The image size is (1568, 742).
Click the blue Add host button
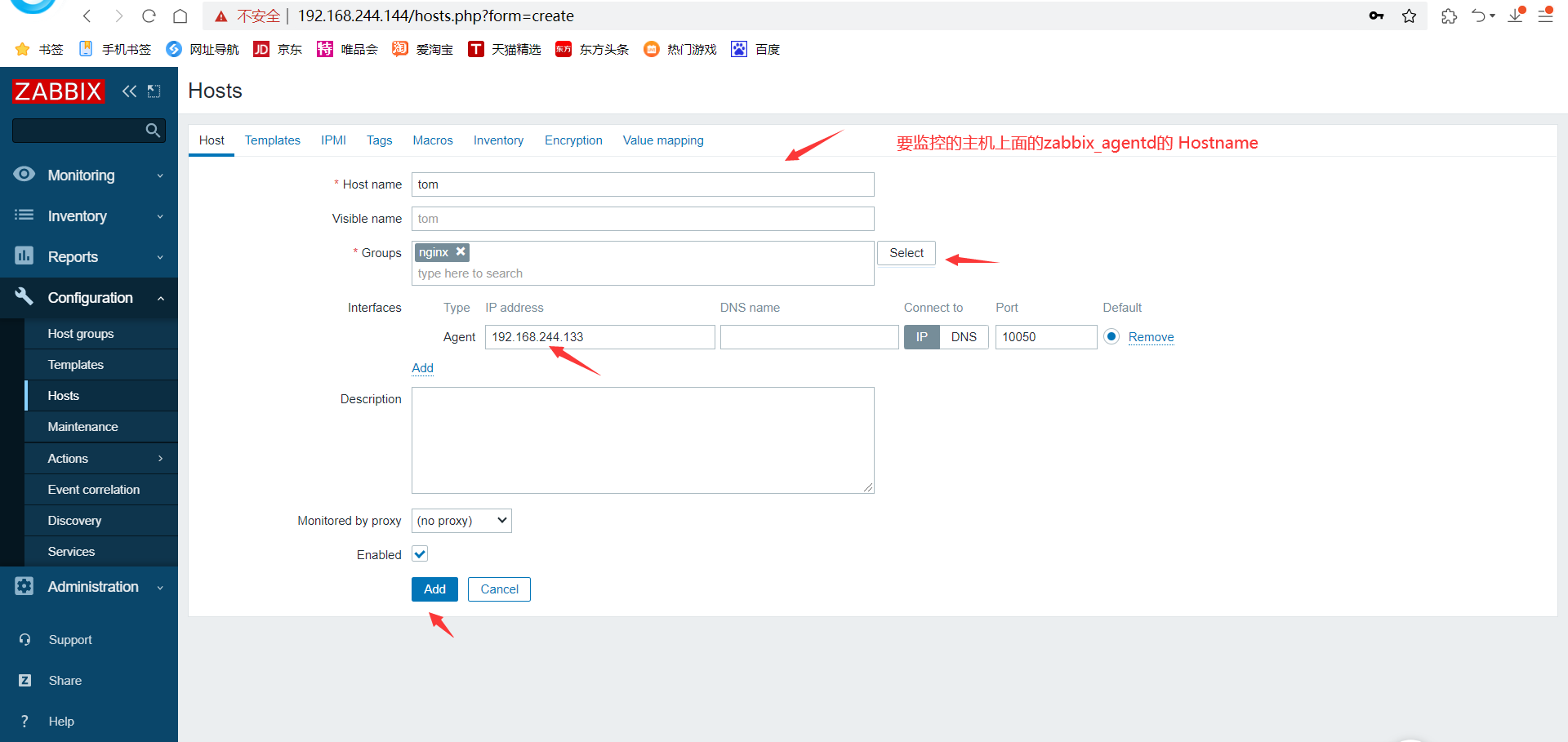click(x=434, y=589)
